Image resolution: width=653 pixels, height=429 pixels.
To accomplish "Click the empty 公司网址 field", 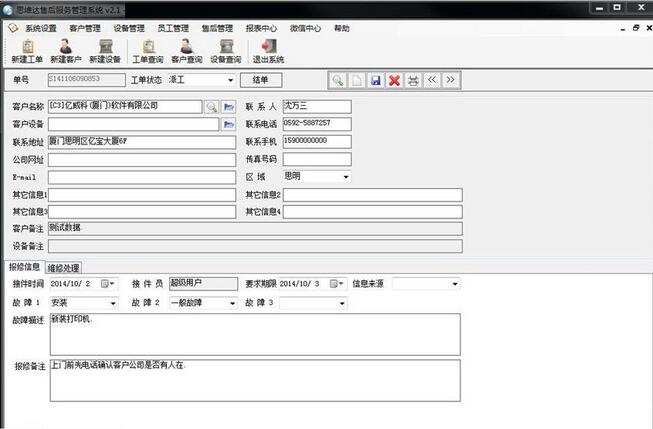I will tap(142, 160).
